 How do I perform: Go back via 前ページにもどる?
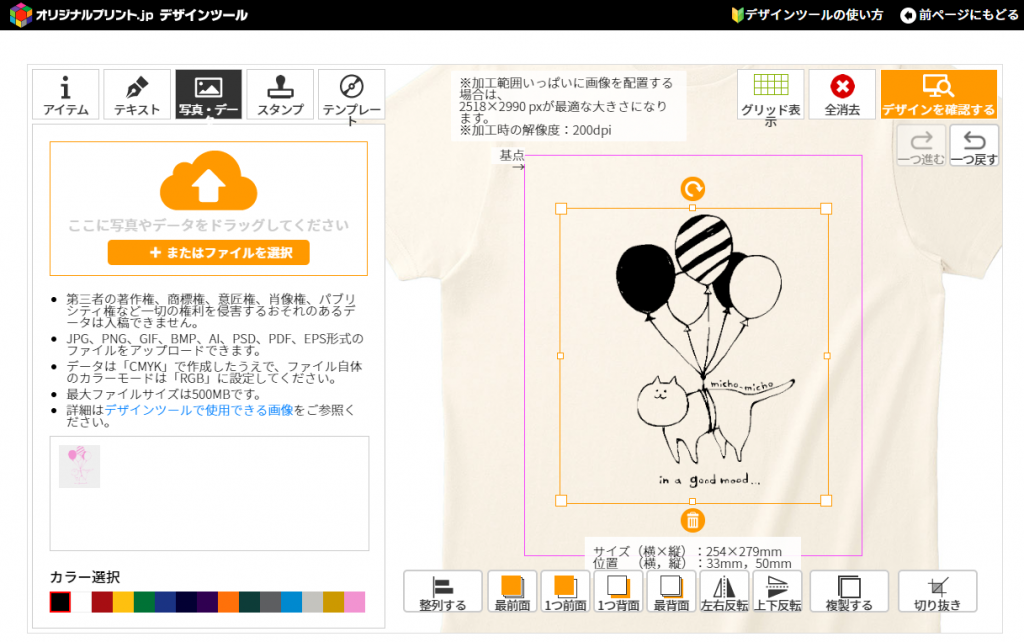click(959, 15)
